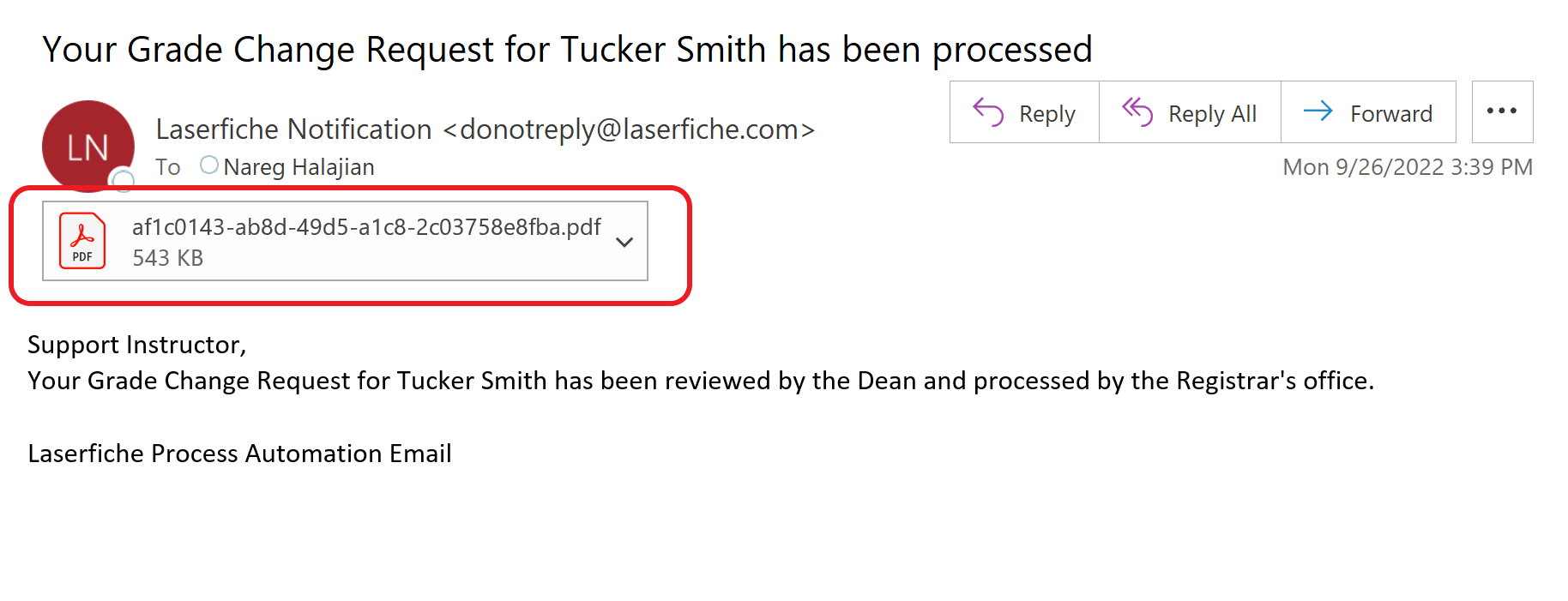The image size is (1568, 601).
Task: Click the "Reply" text label
Action: (1046, 114)
